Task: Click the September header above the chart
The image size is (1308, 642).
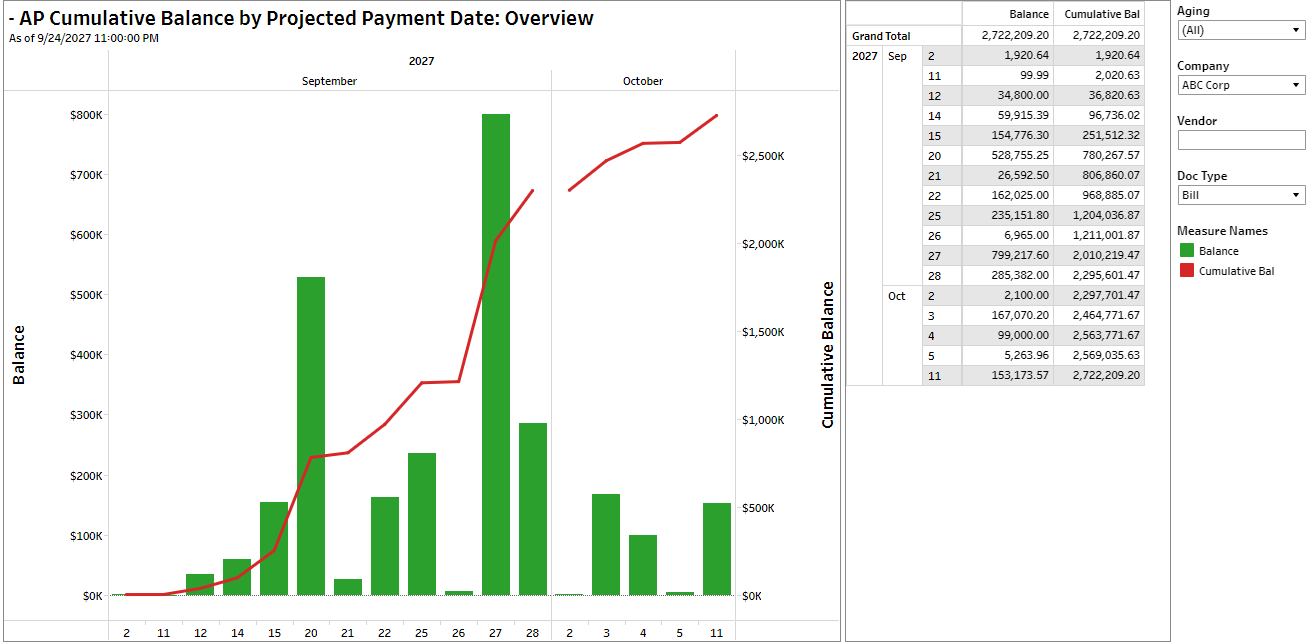Action: click(x=329, y=81)
